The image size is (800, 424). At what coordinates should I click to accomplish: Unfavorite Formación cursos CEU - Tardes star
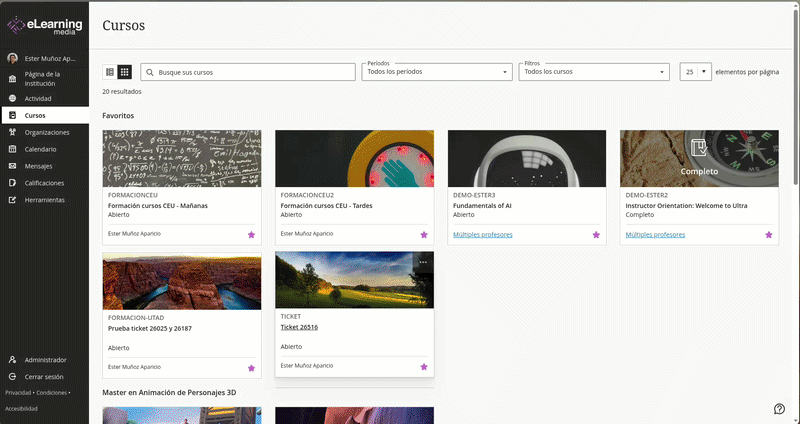pos(424,235)
